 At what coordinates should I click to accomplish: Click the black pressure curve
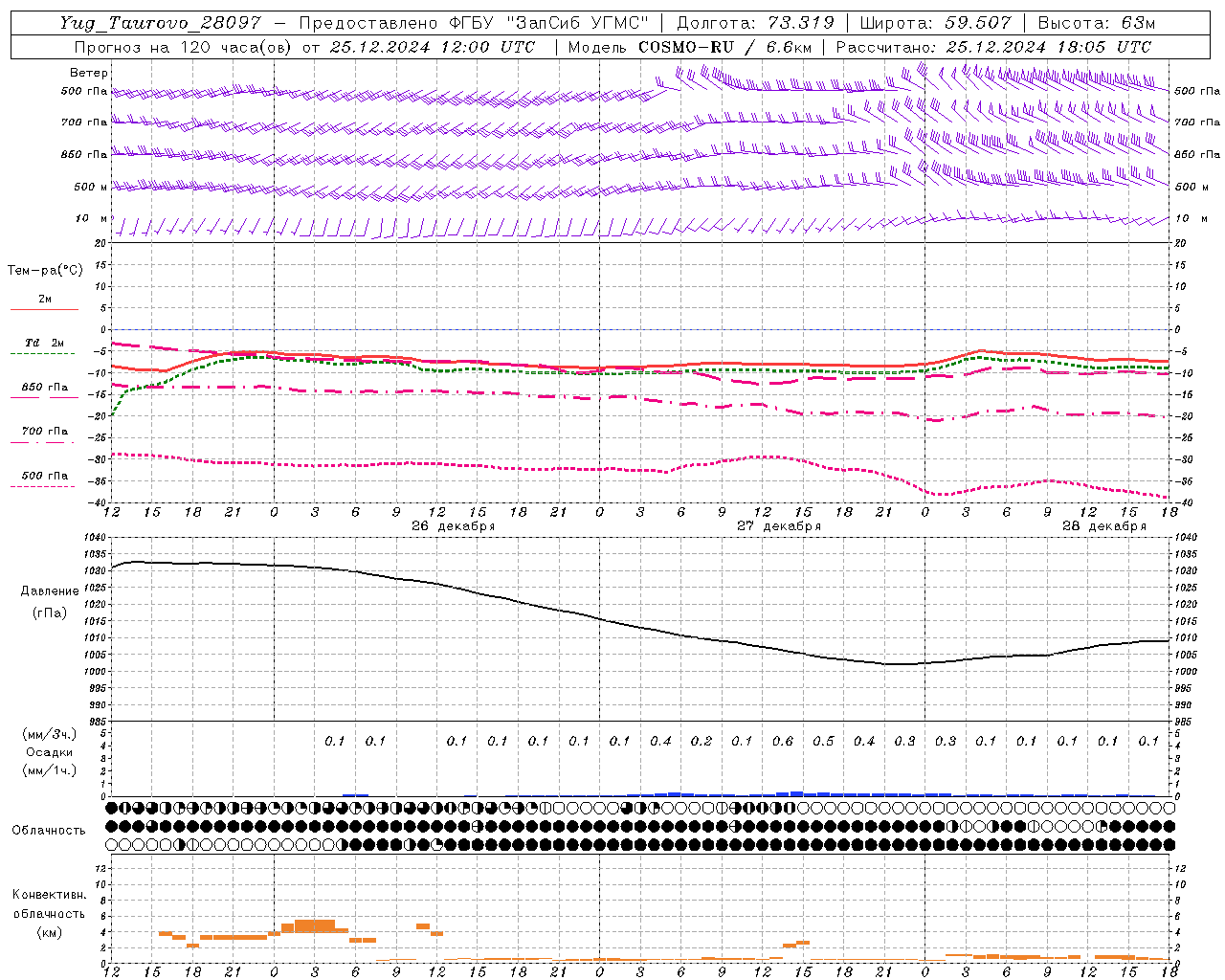click(641, 628)
